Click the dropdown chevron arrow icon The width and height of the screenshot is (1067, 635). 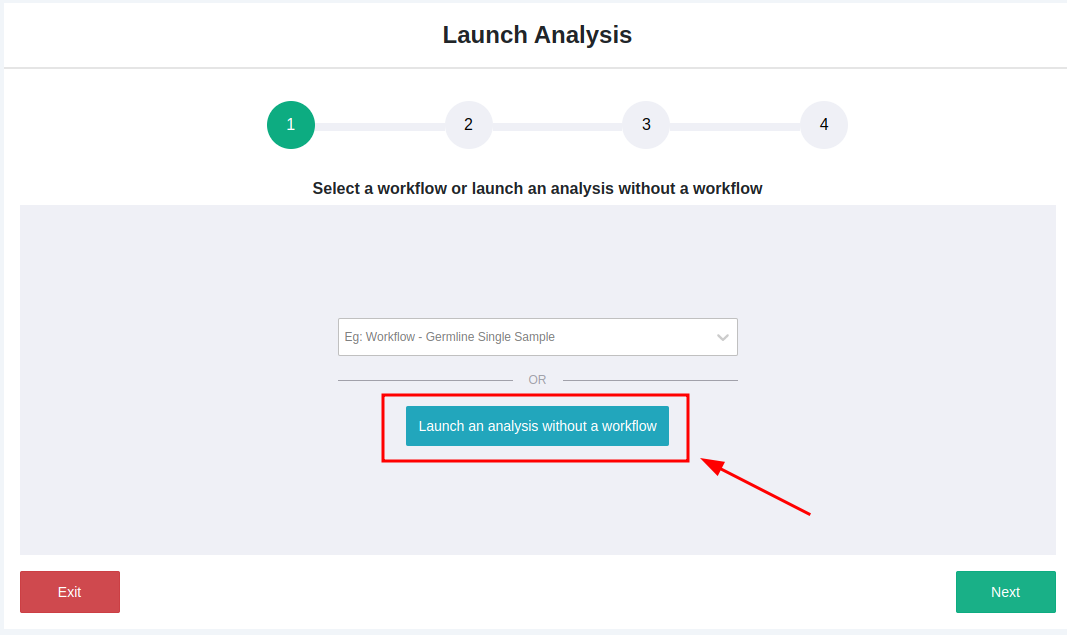723,338
